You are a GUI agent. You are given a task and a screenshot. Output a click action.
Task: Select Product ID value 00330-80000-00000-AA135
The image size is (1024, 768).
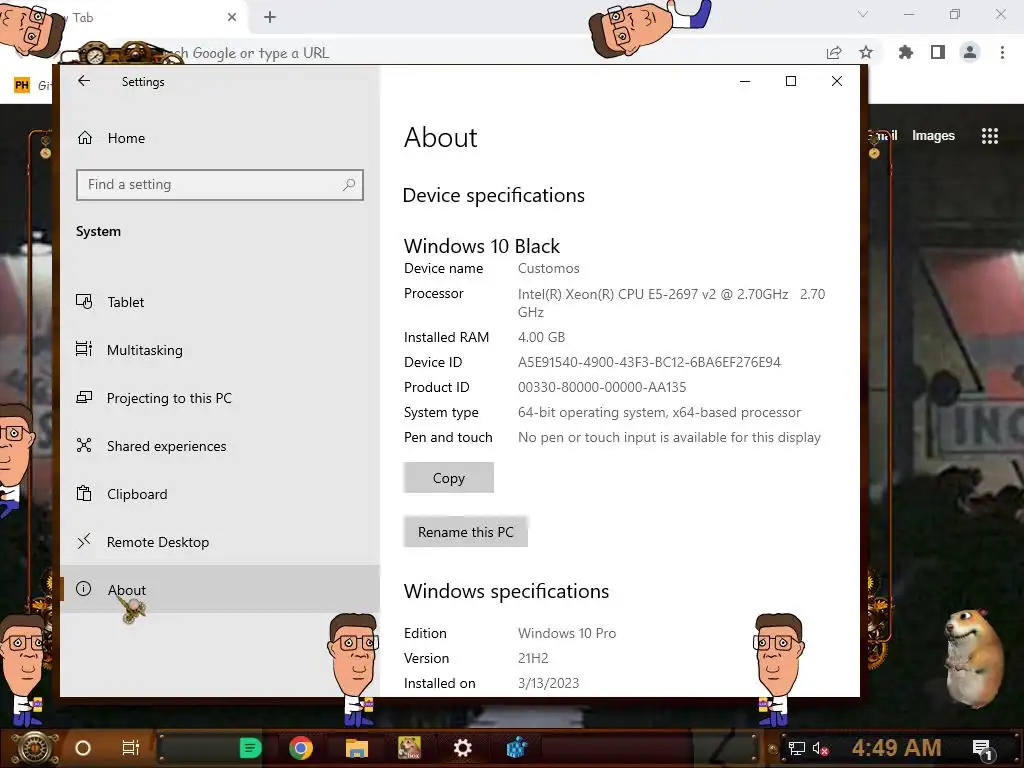click(x=602, y=387)
